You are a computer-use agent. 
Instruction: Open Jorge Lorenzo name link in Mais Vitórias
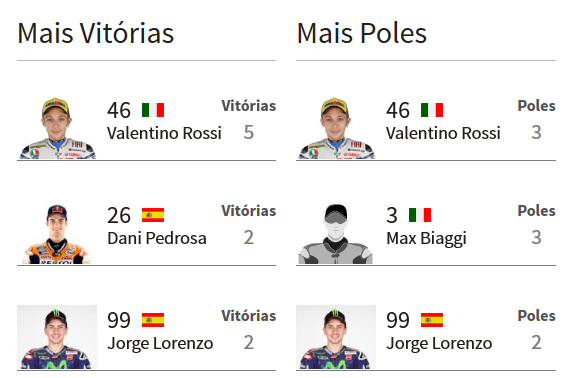coord(160,344)
